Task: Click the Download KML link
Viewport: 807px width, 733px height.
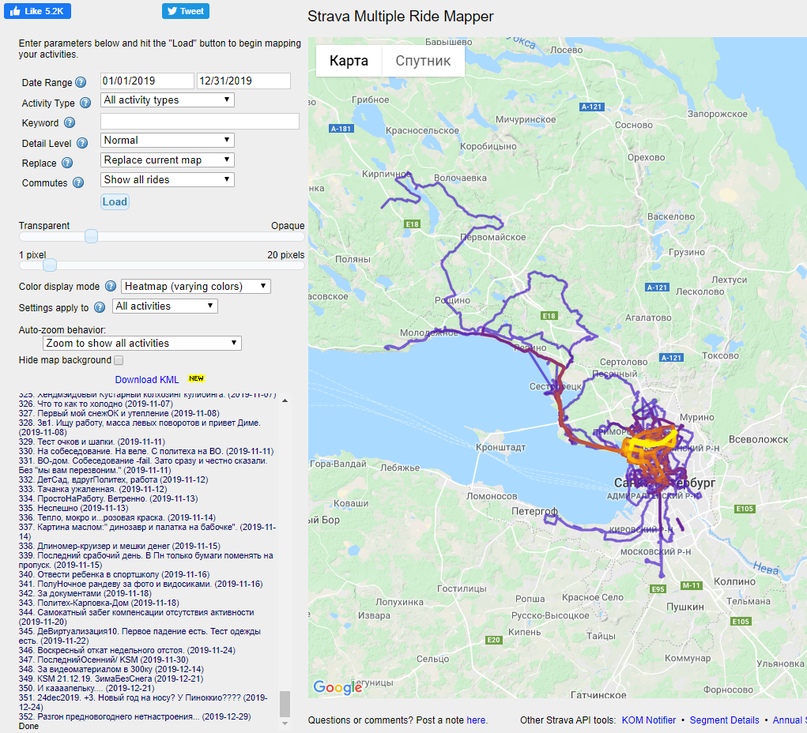Action: tap(147, 380)
